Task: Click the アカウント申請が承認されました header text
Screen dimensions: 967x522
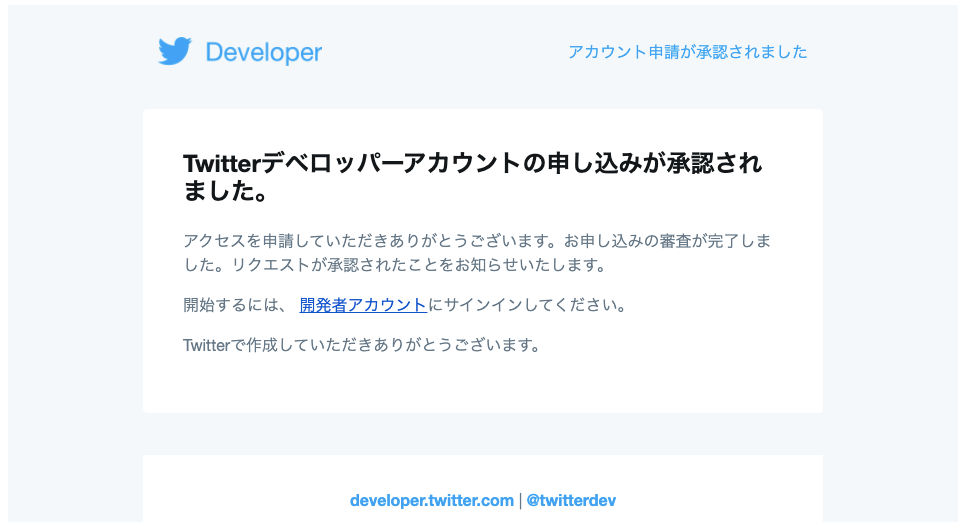Action: point(688,52)
